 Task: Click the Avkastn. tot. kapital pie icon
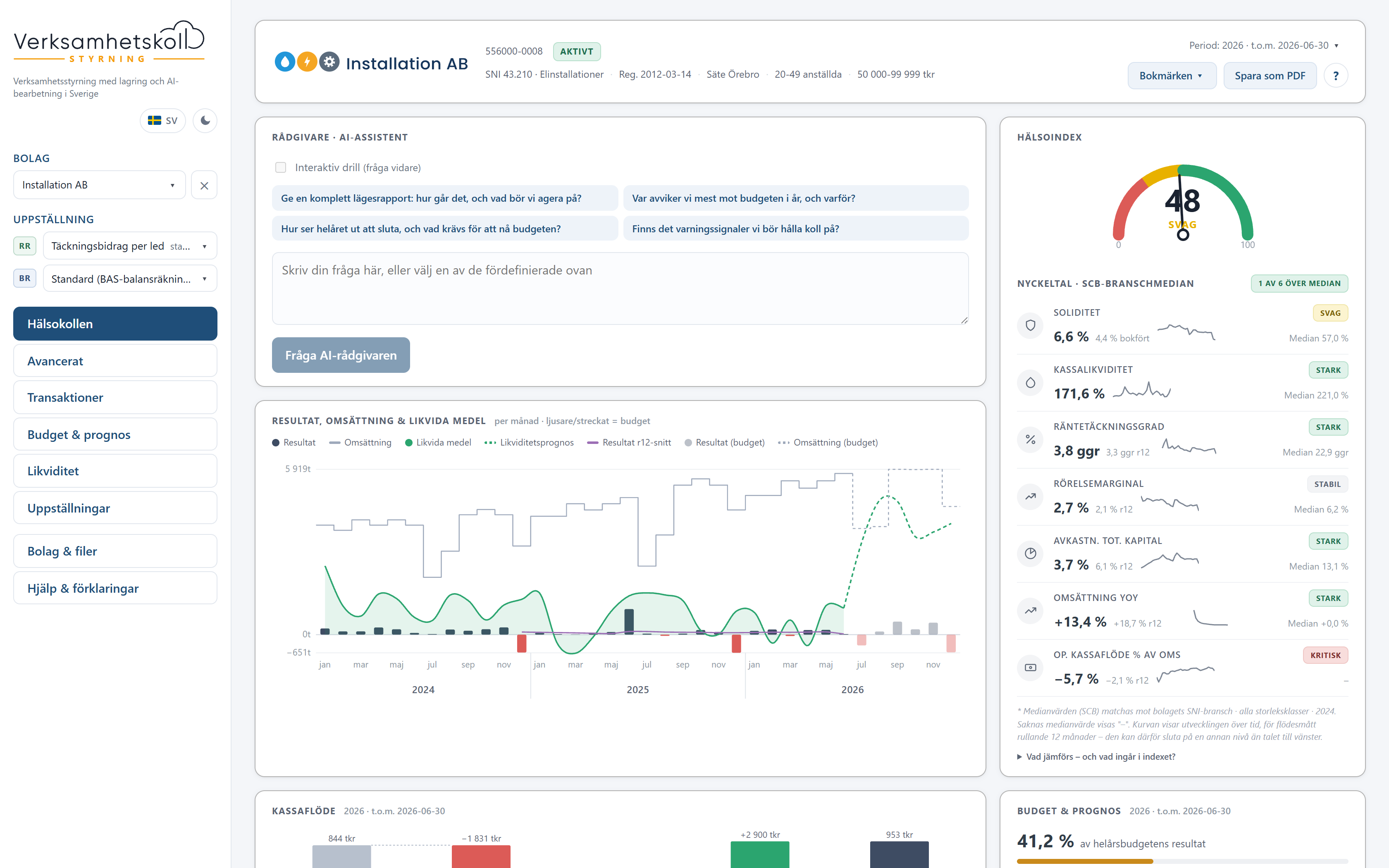[x=1030, y=553]
